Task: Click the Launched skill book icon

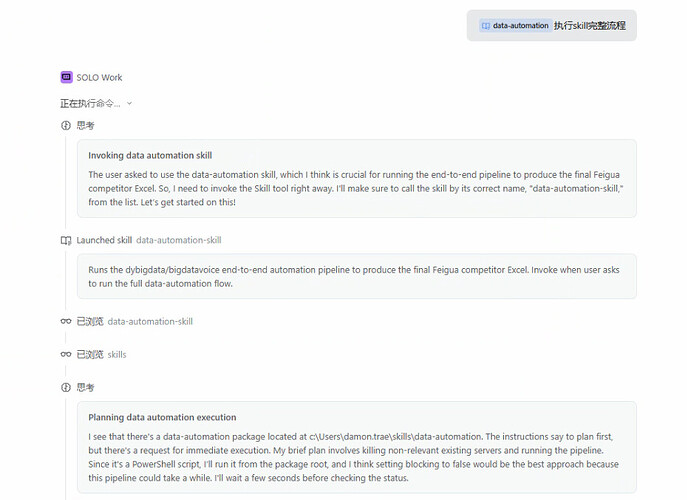Action: pyautogui.click(x=66, y=240)
